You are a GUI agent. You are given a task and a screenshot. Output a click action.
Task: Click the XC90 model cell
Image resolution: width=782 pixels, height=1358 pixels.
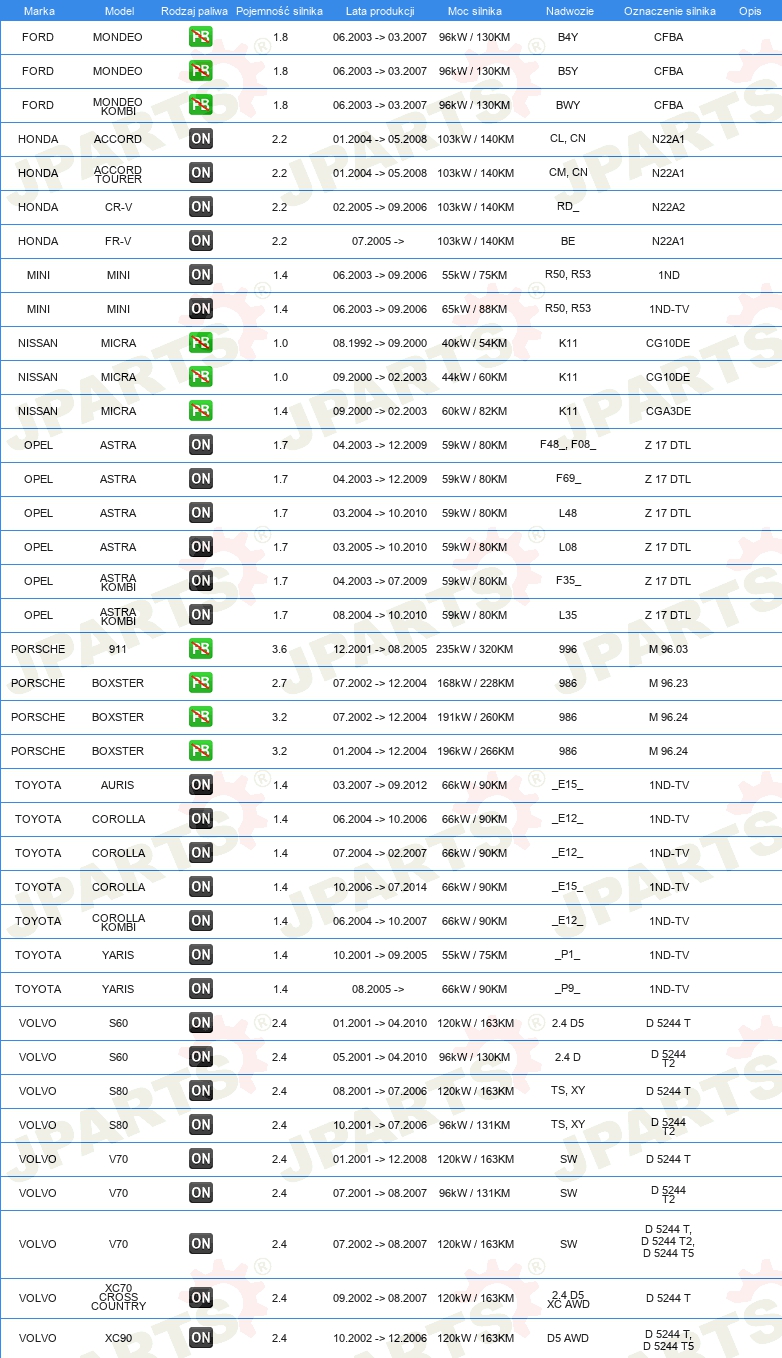[x=118, y=1338]
